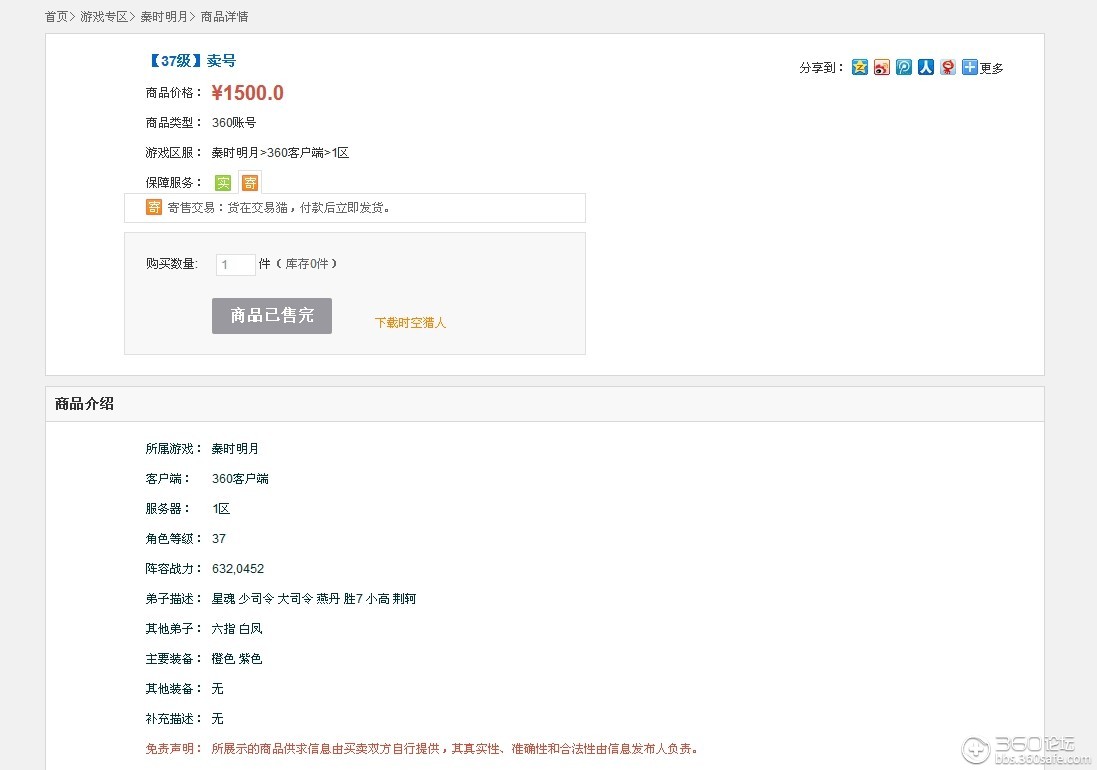Image resolution: width=1097 pixels, height=770 pixels.
Task: Open 秦时明月 breadcrumb link
Action: pyautogui.click(x=164, y=17)
